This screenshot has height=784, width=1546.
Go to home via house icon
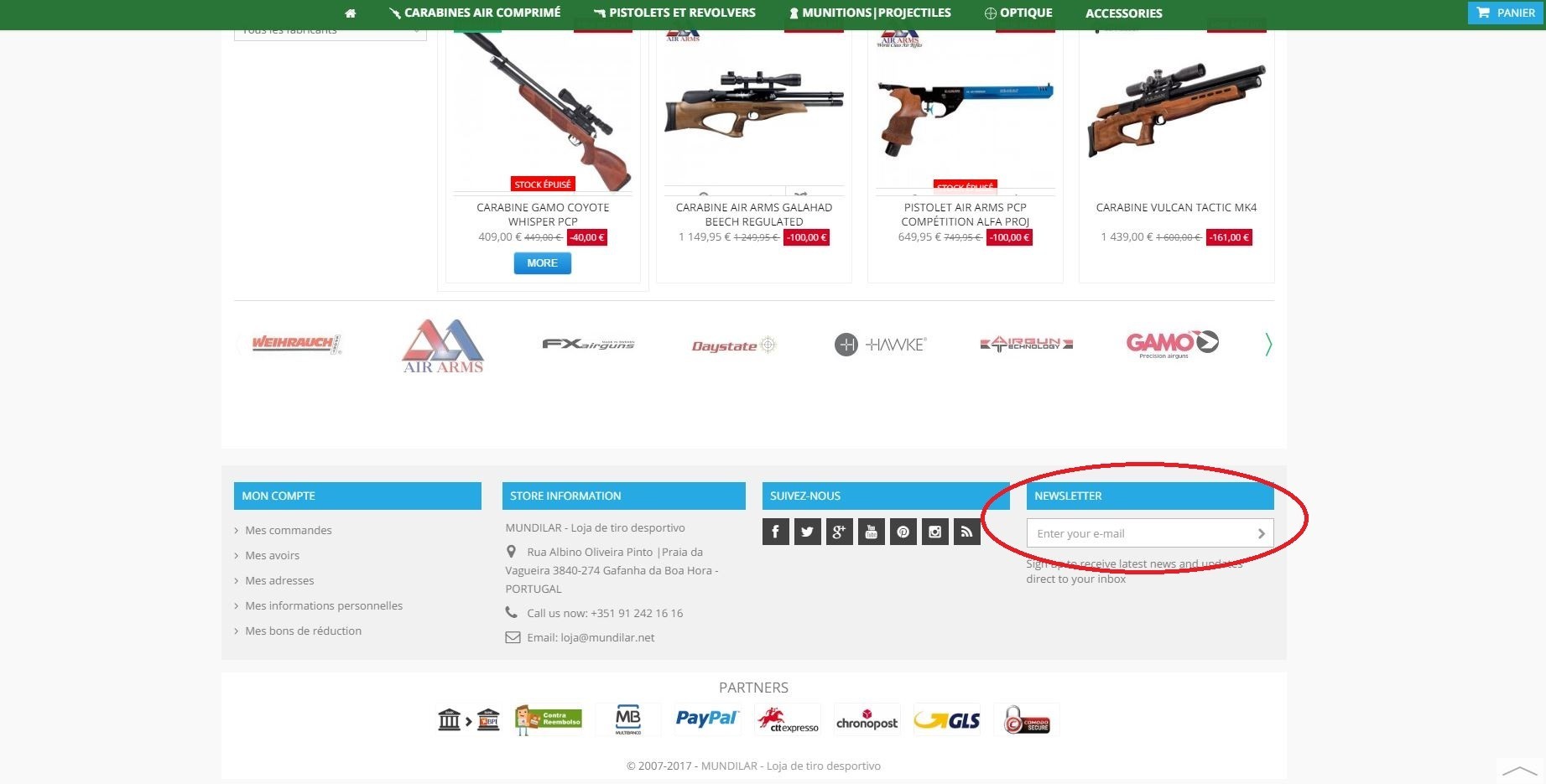point(351,13)
